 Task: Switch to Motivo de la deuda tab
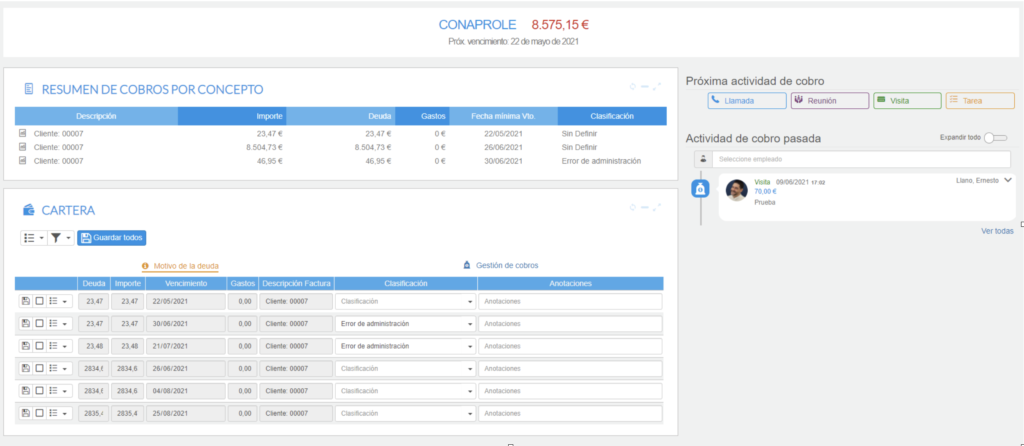tap(180, 266)
